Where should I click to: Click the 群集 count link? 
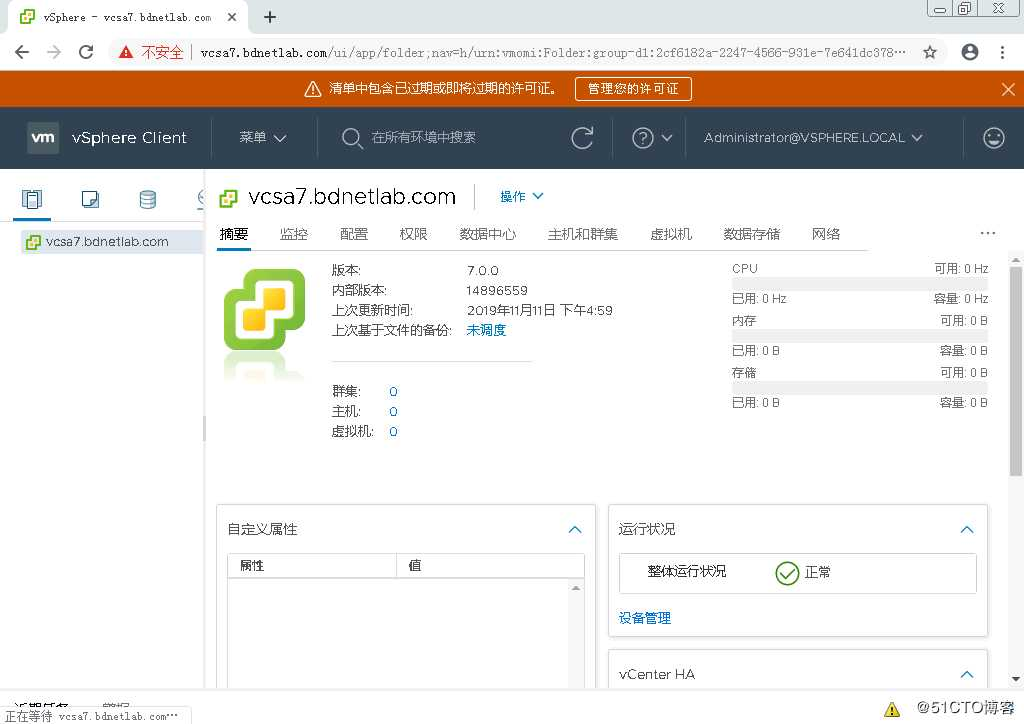point(393,392)
